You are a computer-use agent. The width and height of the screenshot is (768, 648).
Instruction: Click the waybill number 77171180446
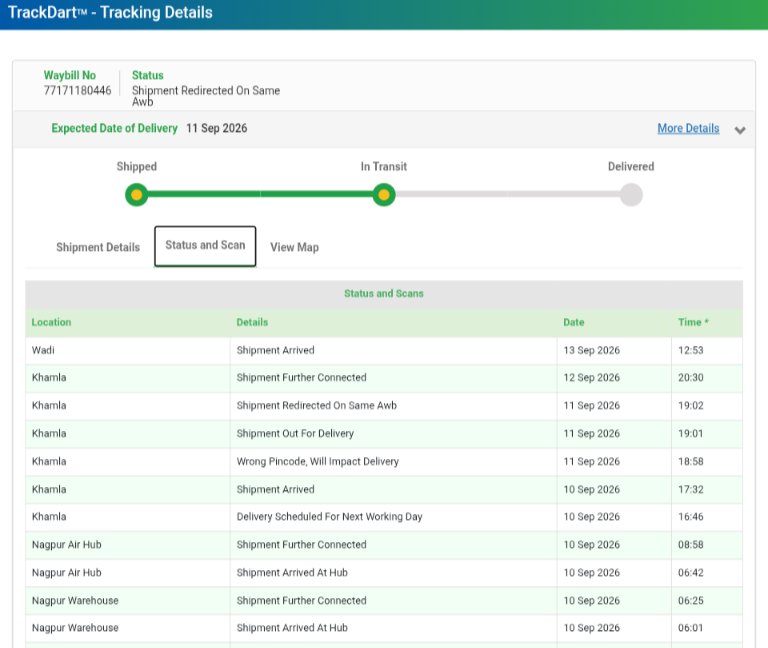tap(77, 91)
